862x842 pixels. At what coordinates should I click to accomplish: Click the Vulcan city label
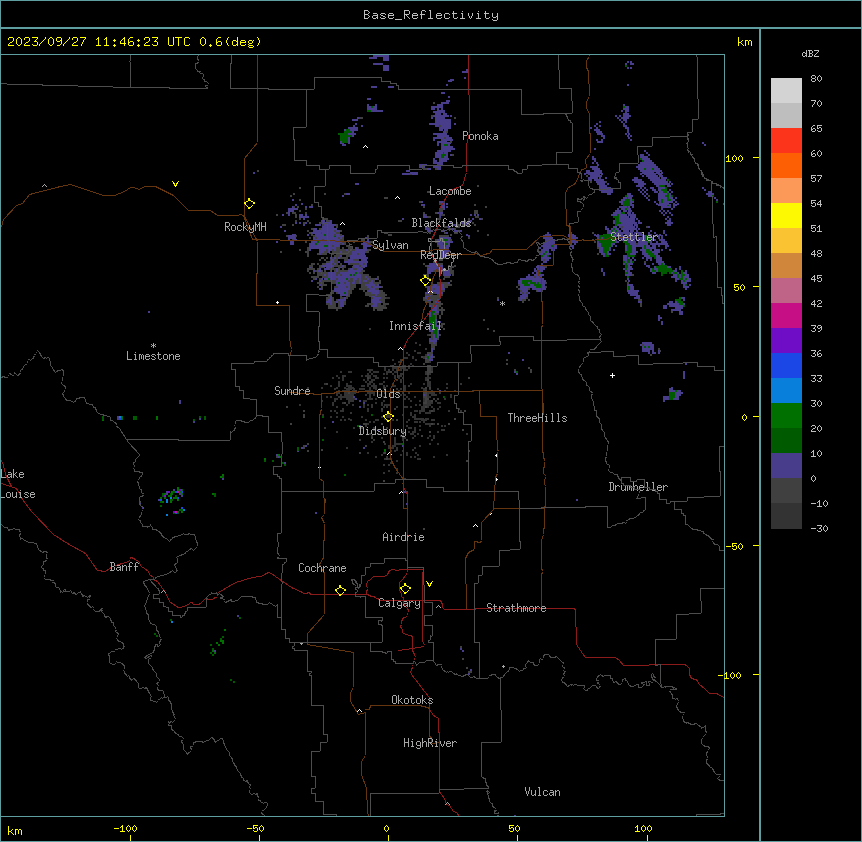tap(542, 792)
